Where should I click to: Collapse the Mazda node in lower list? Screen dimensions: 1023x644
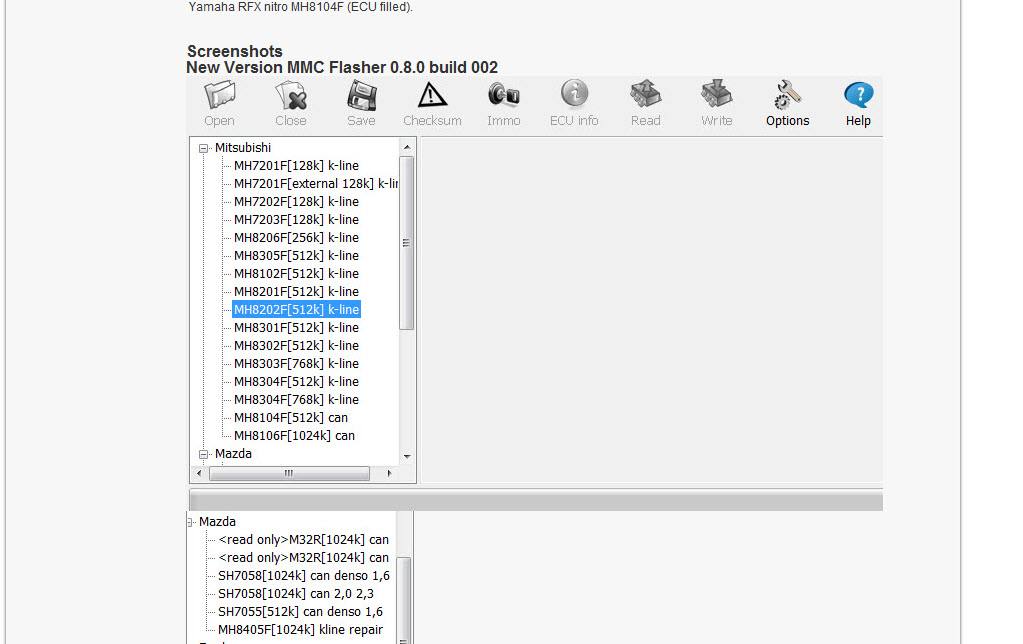190,522
